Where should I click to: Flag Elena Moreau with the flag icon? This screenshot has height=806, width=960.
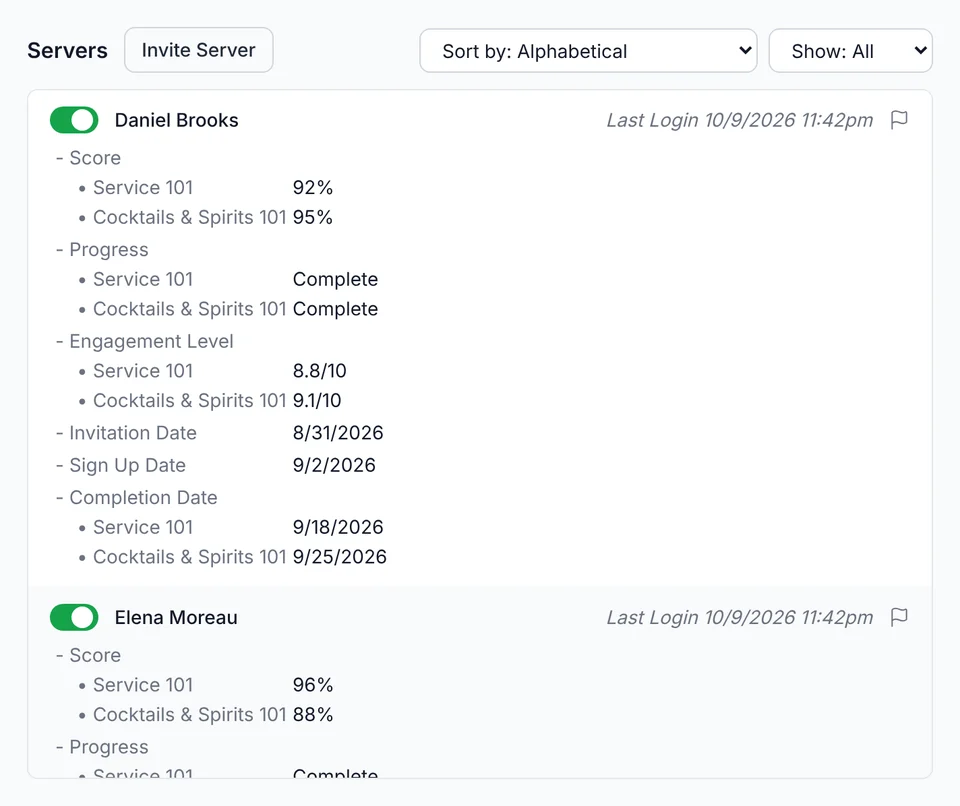click(899, 617)
